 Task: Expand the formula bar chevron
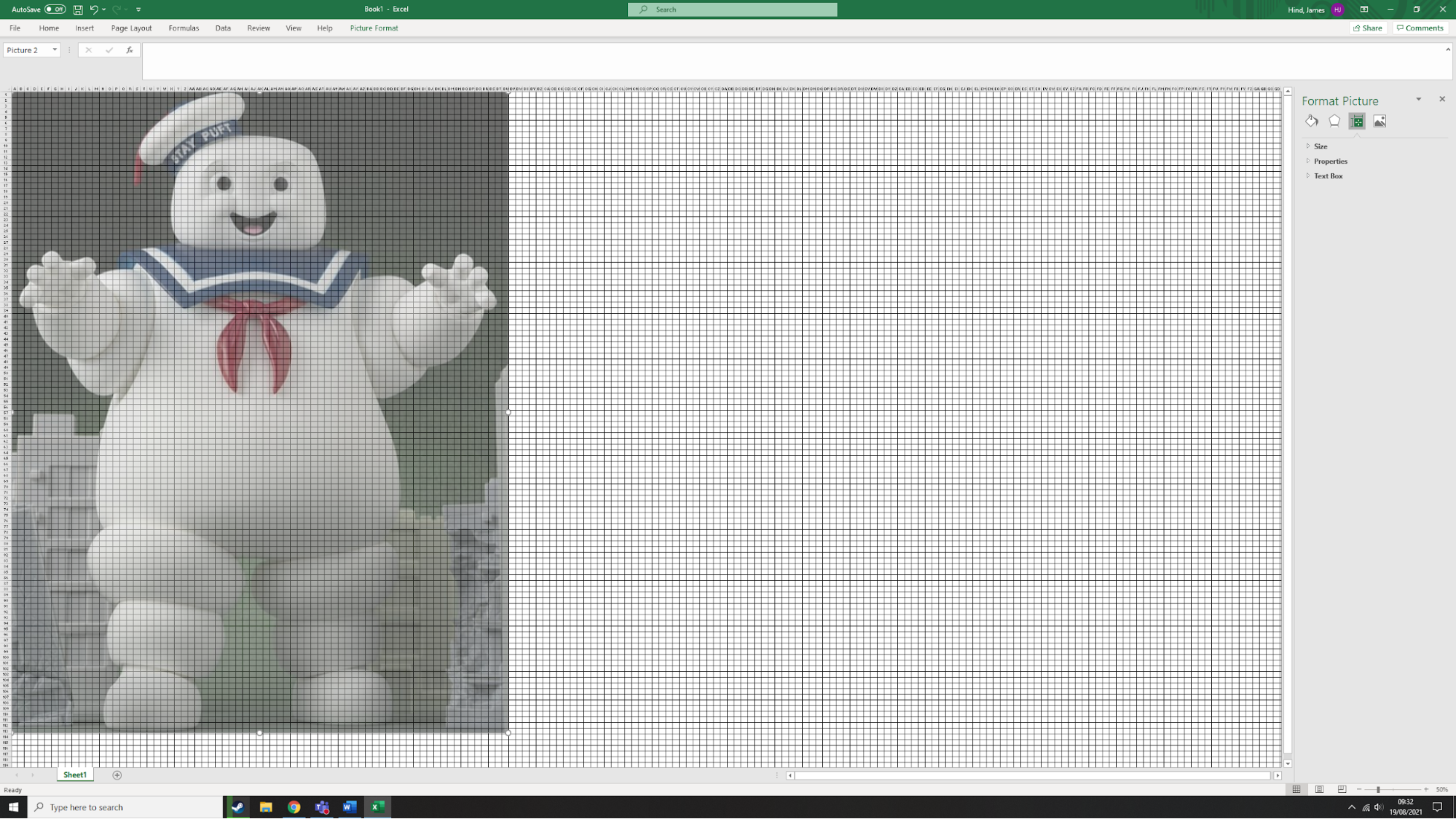tap(1448, 50)
